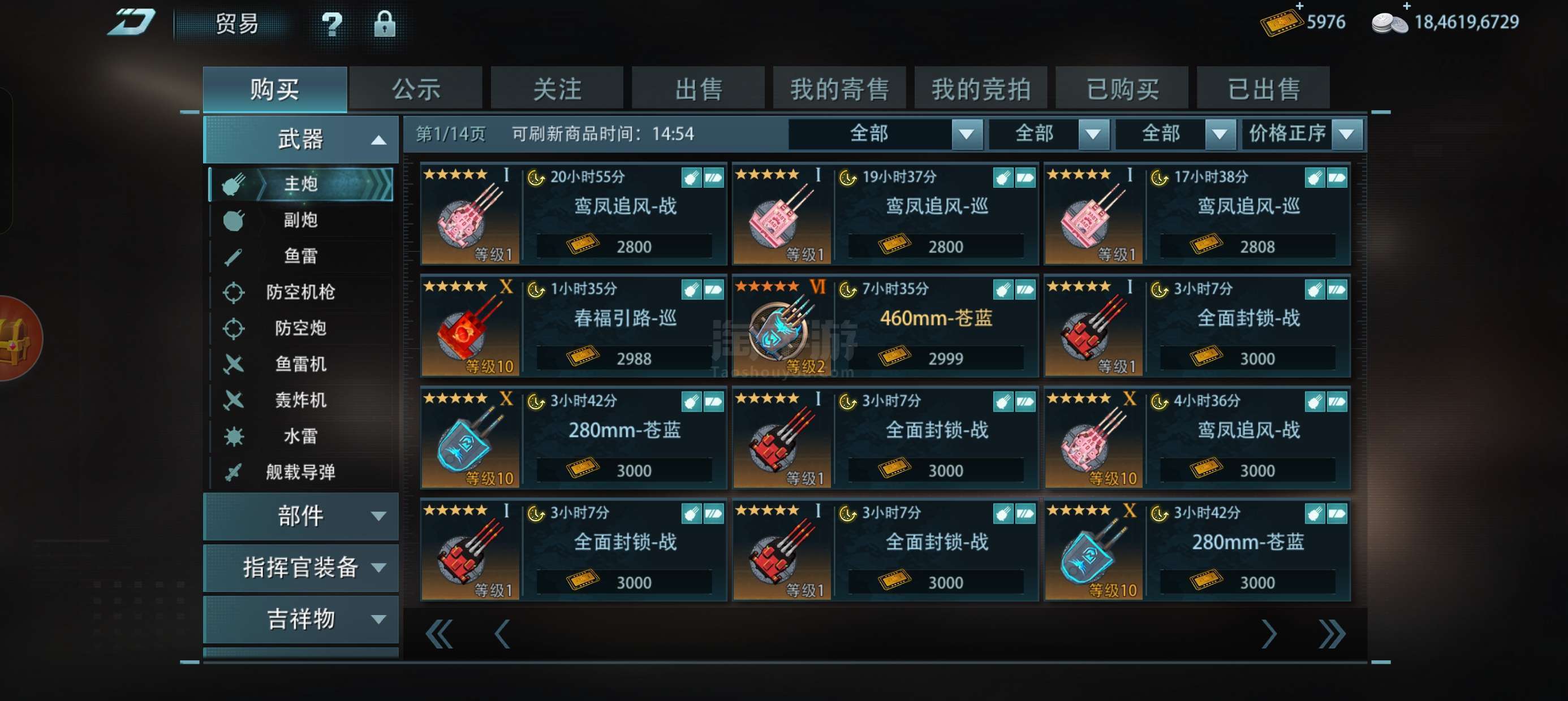Image resolution: width=1568 pixels, height=701 pixels.
Task: Switch to the 我的竞拍 tab
Action: [981, 89]
